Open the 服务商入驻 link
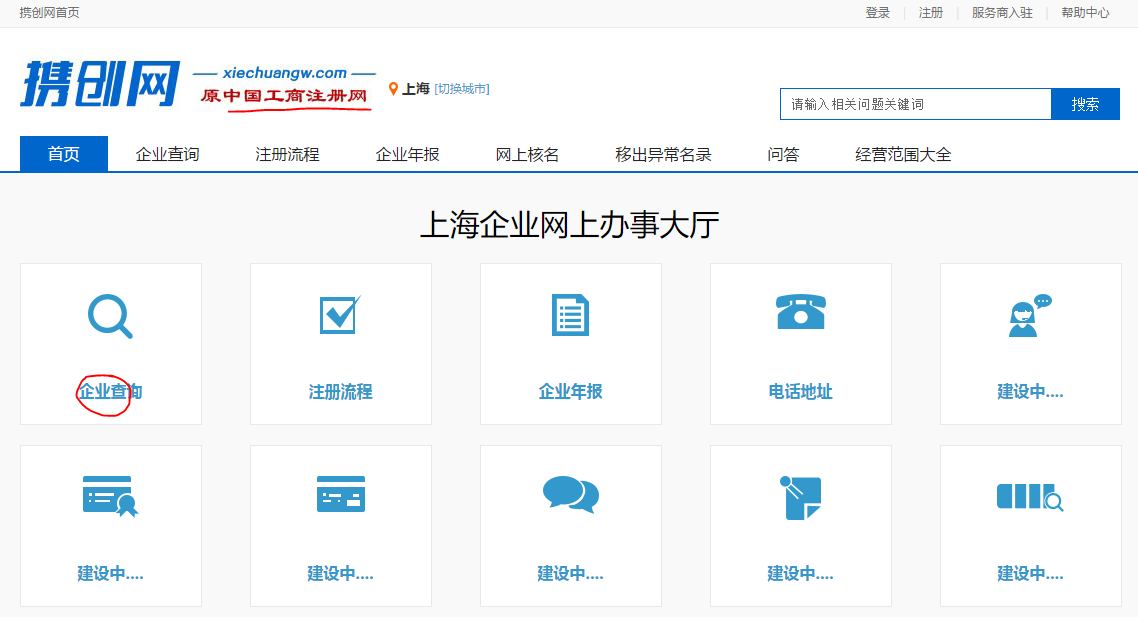 tap(1002, 12)
